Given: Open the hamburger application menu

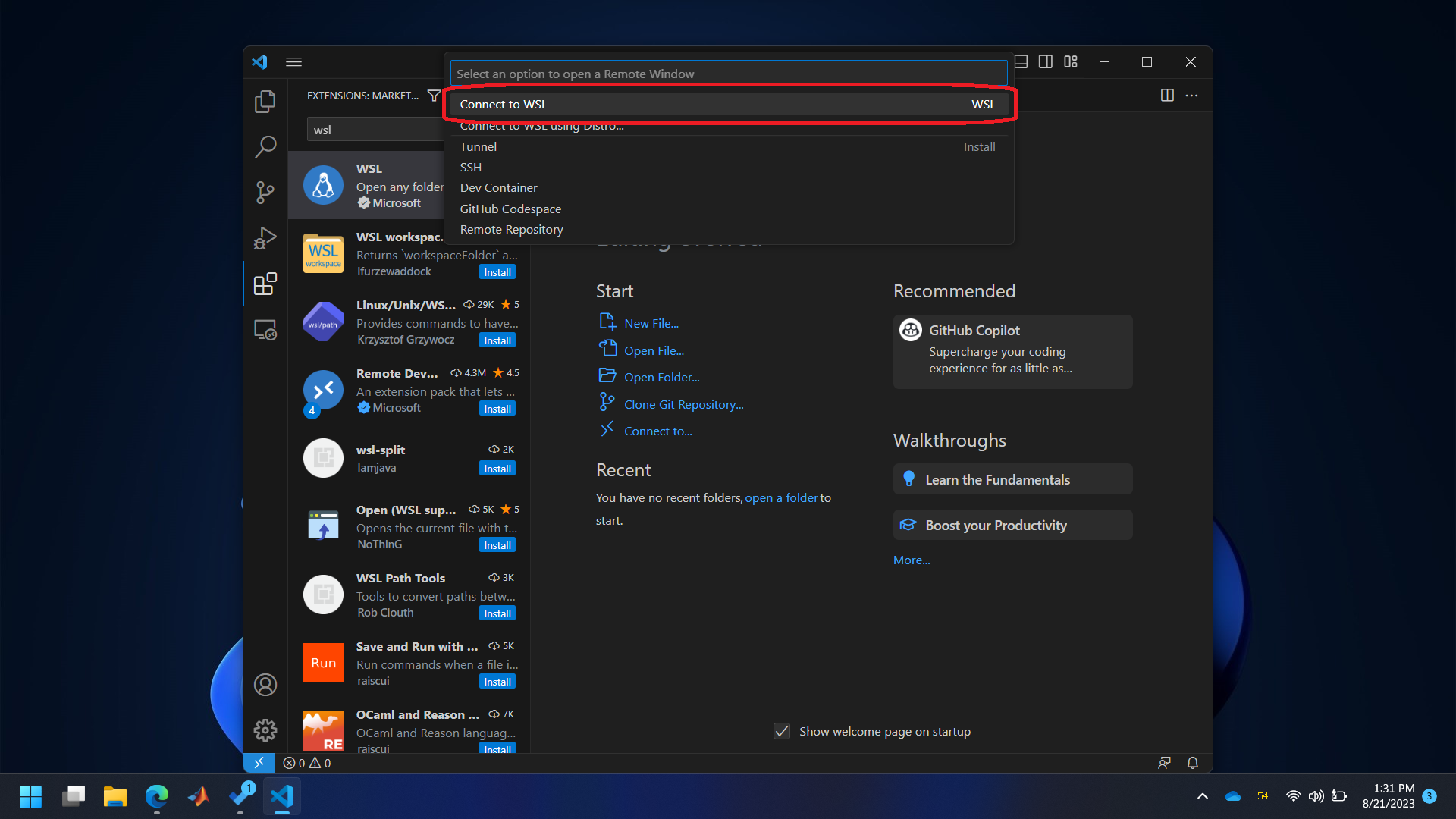Looking at the screenshot, I should [x=293, y=61].
